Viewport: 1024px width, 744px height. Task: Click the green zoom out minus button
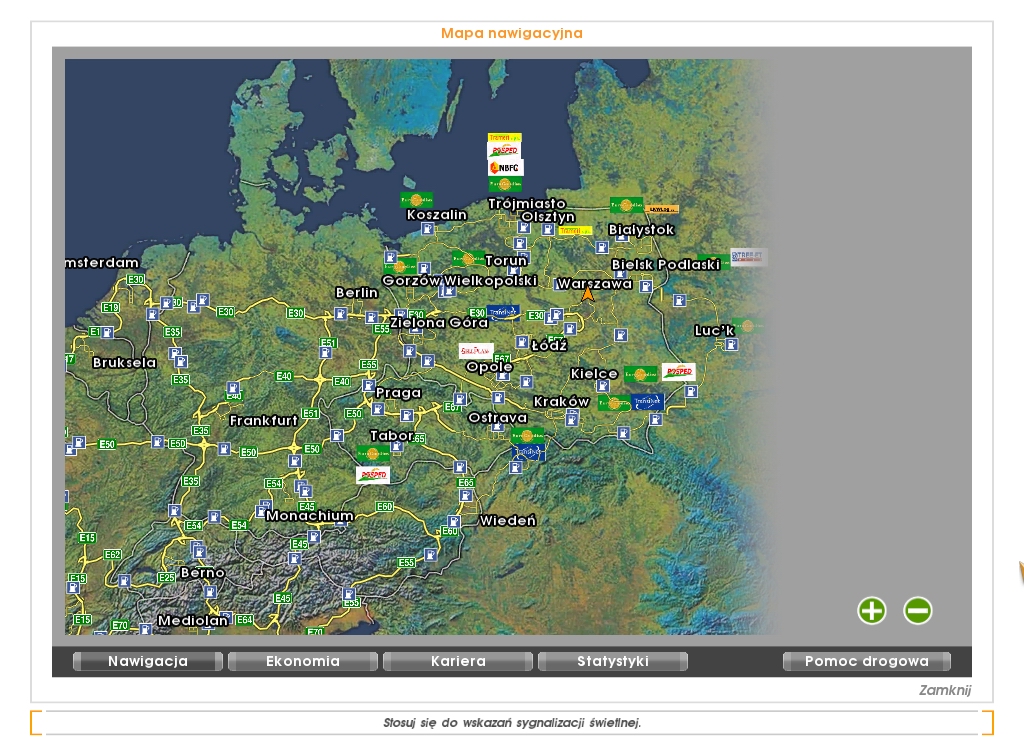[x=917, y=610]
